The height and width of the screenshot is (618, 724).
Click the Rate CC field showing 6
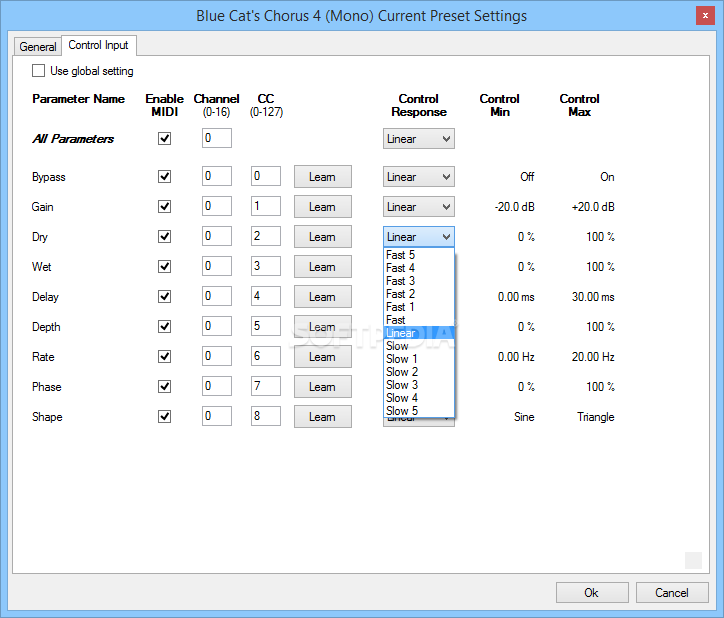click(265, 356)
